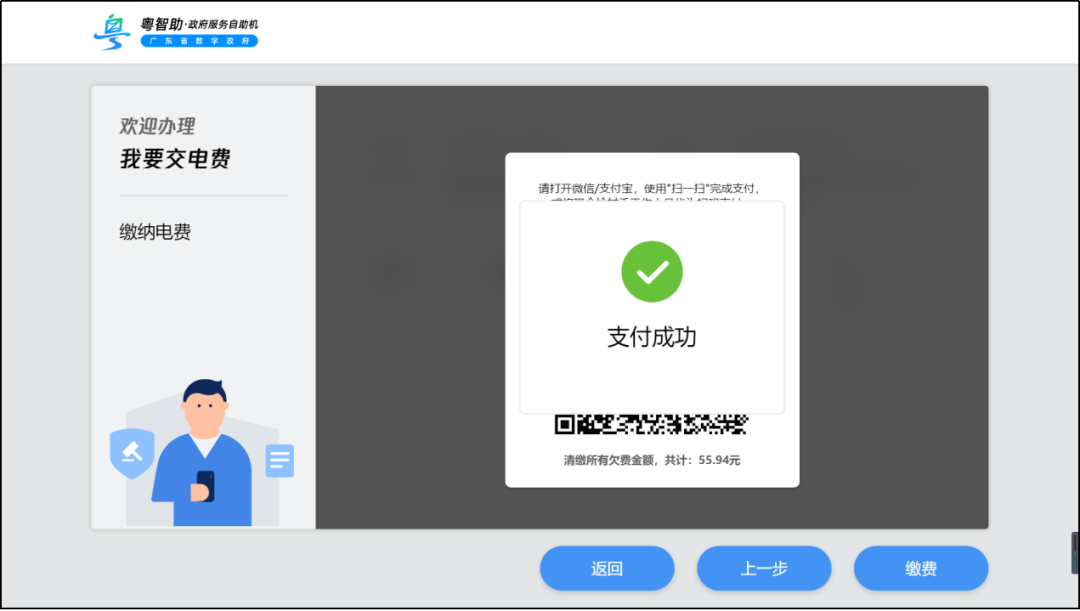Click the blue document list icon
Image resolution: width=1080 pixels, height=611 pixels.
279,460
